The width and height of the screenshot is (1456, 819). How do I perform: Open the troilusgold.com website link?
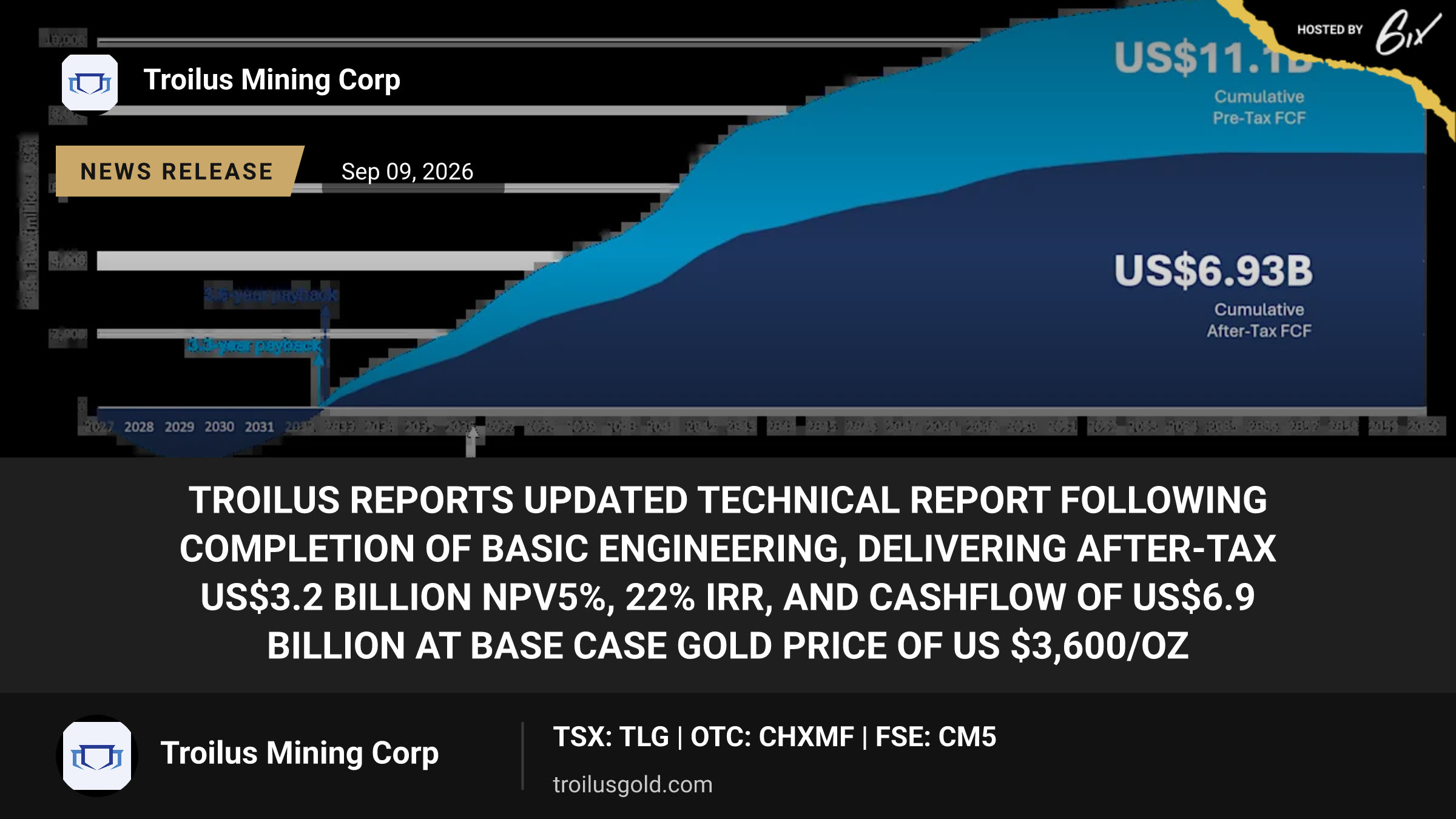633,784
